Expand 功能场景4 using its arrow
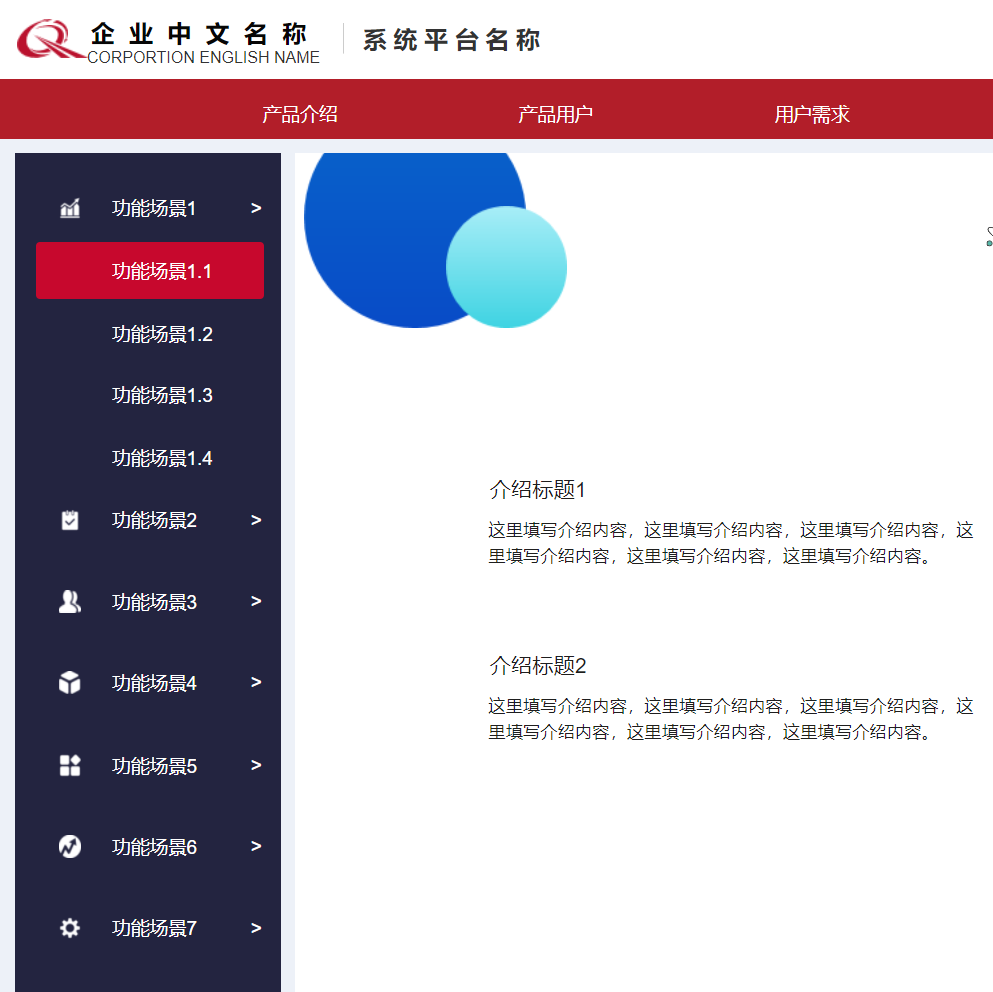The image size is (993, 992). pyautogui.click(x=256, y=683)
